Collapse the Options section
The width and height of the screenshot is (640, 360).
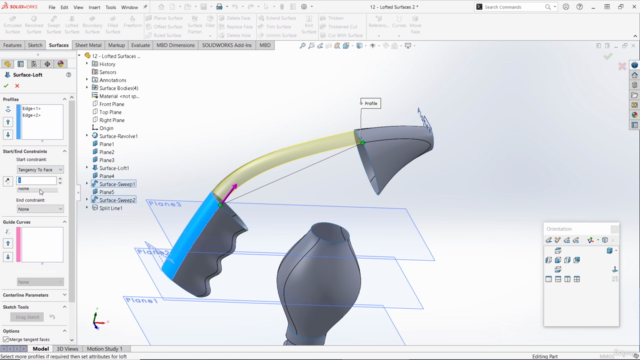coord(64,331)
